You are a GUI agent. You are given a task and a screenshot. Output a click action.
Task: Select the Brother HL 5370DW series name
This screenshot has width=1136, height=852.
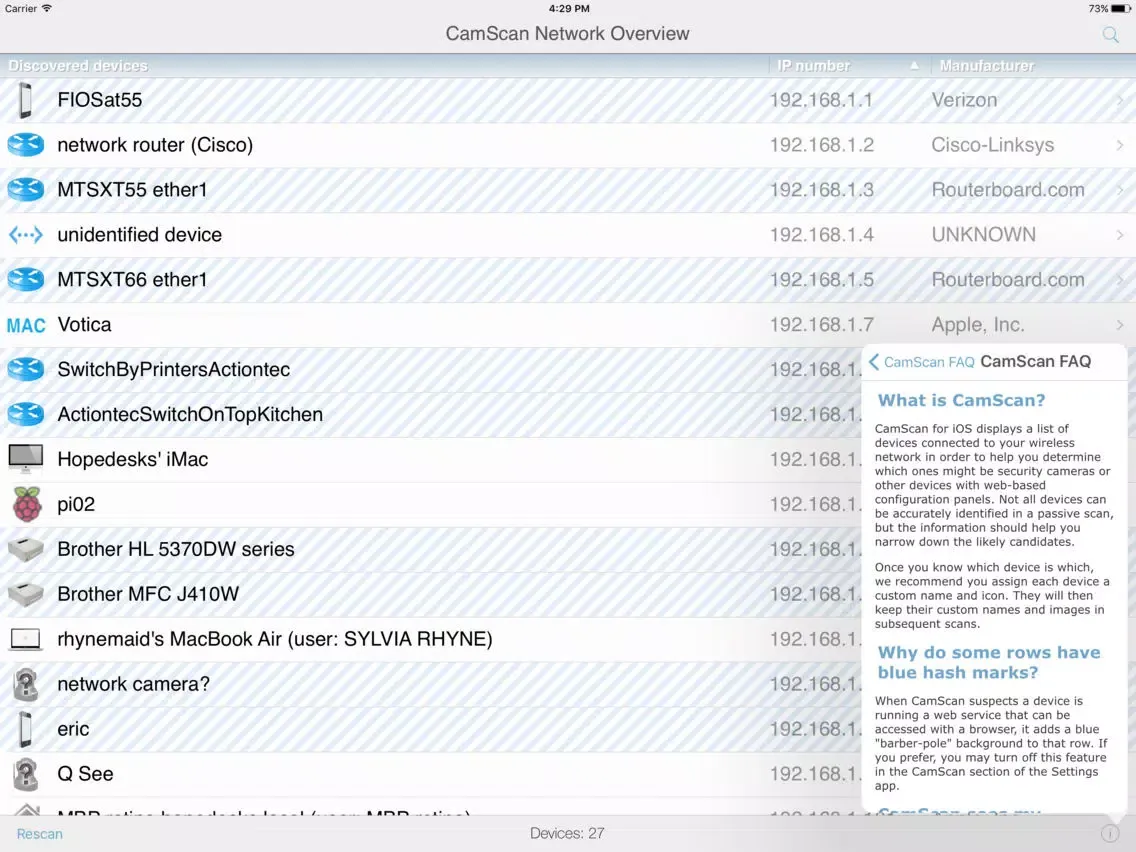tap(176, 549)
